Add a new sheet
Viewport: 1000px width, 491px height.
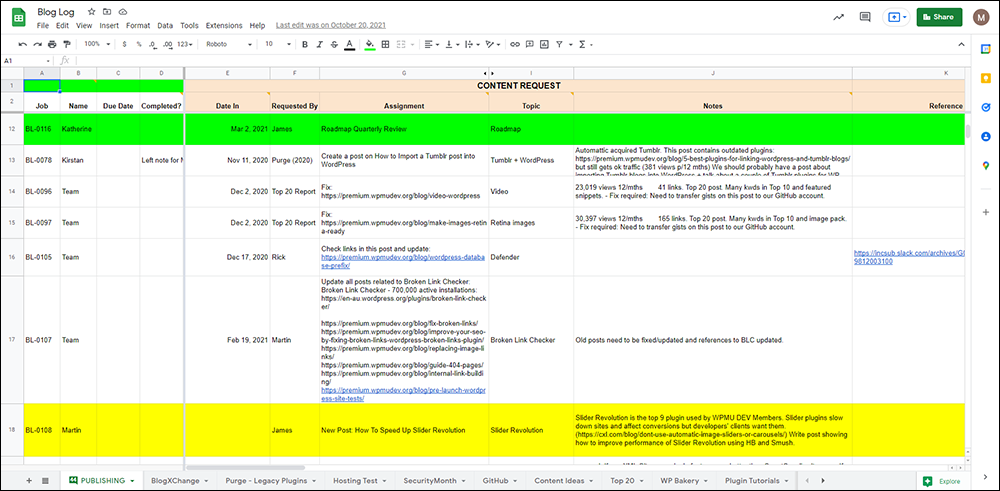[x=29, y=480]
